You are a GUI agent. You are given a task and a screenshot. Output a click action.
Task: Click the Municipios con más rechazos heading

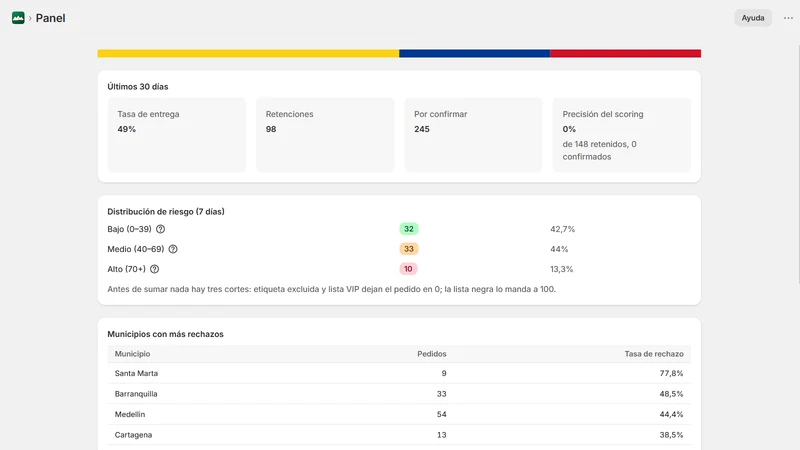(165, 334)
